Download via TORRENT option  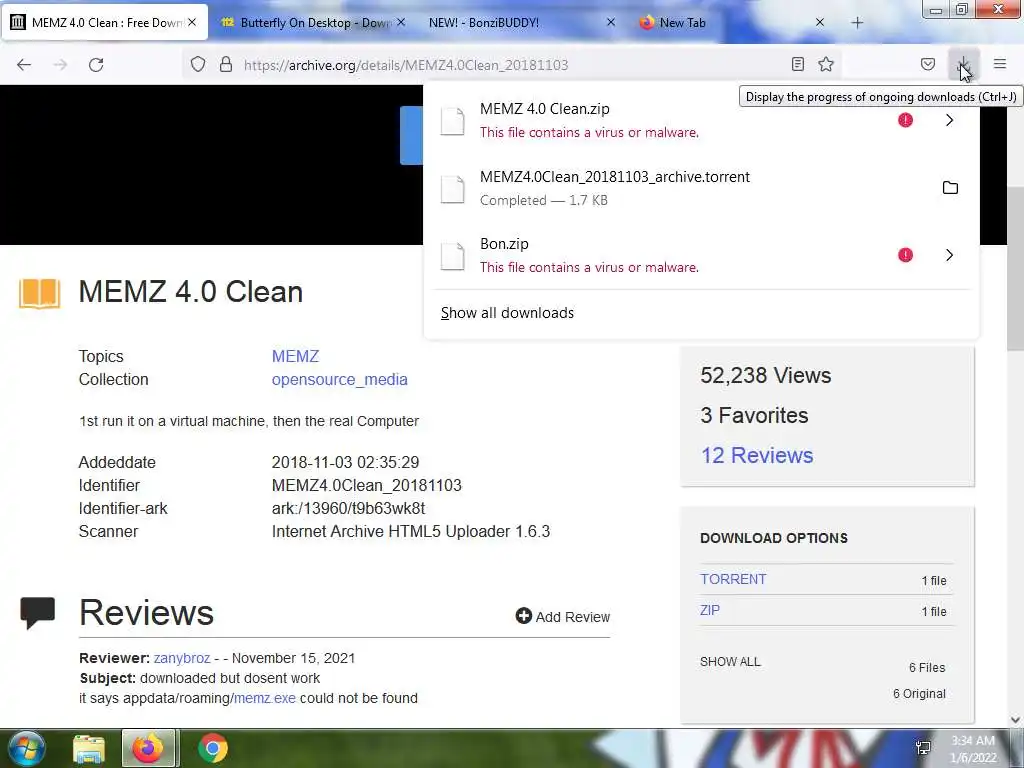coord(733,579)
